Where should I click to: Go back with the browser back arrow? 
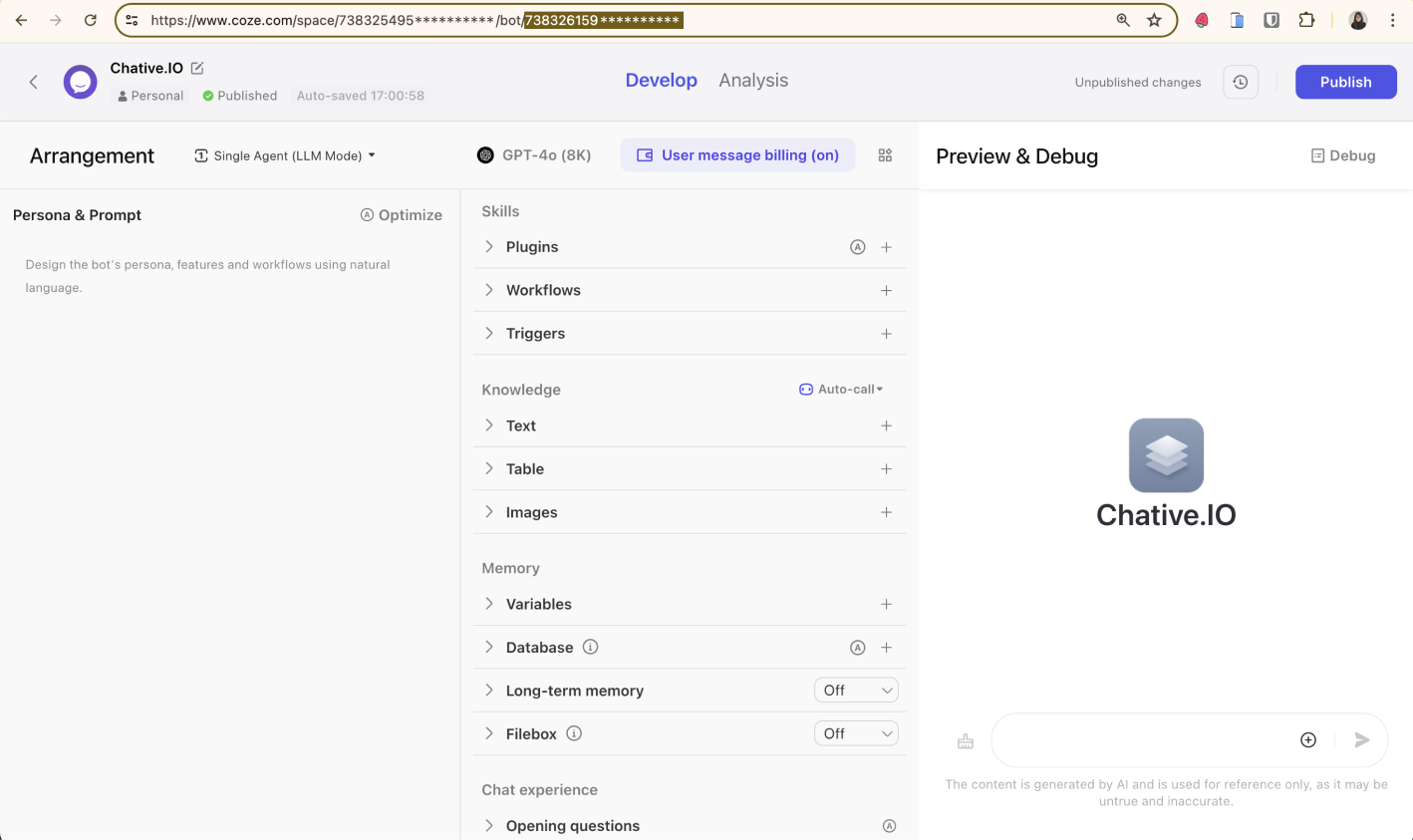[x=22, y=20]
